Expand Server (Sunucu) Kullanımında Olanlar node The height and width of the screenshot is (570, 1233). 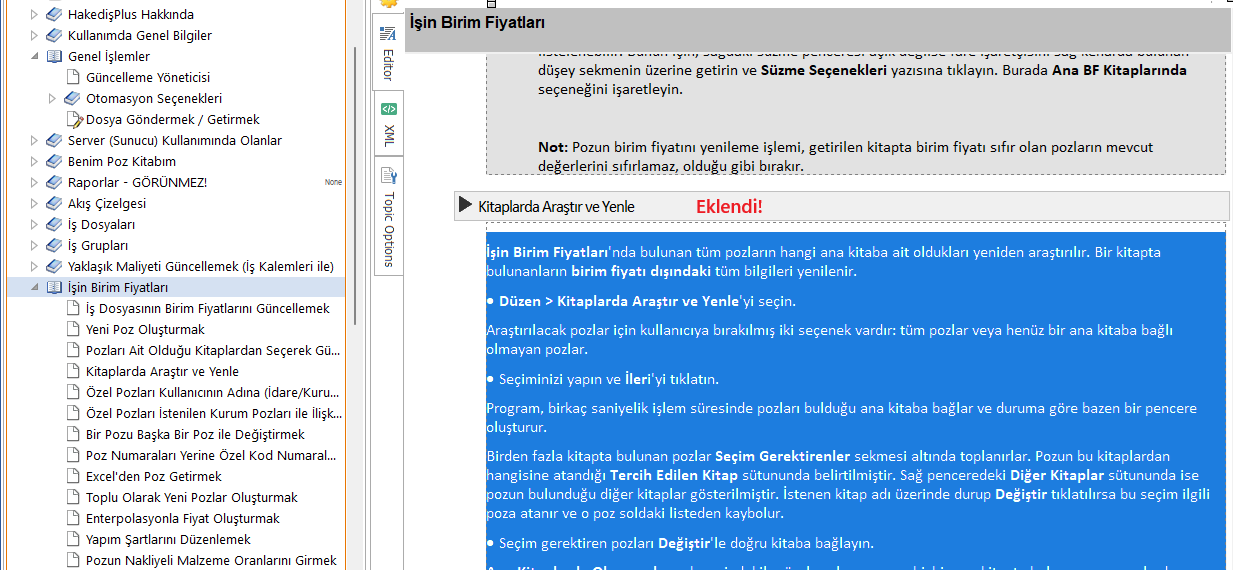coord(34,141)
